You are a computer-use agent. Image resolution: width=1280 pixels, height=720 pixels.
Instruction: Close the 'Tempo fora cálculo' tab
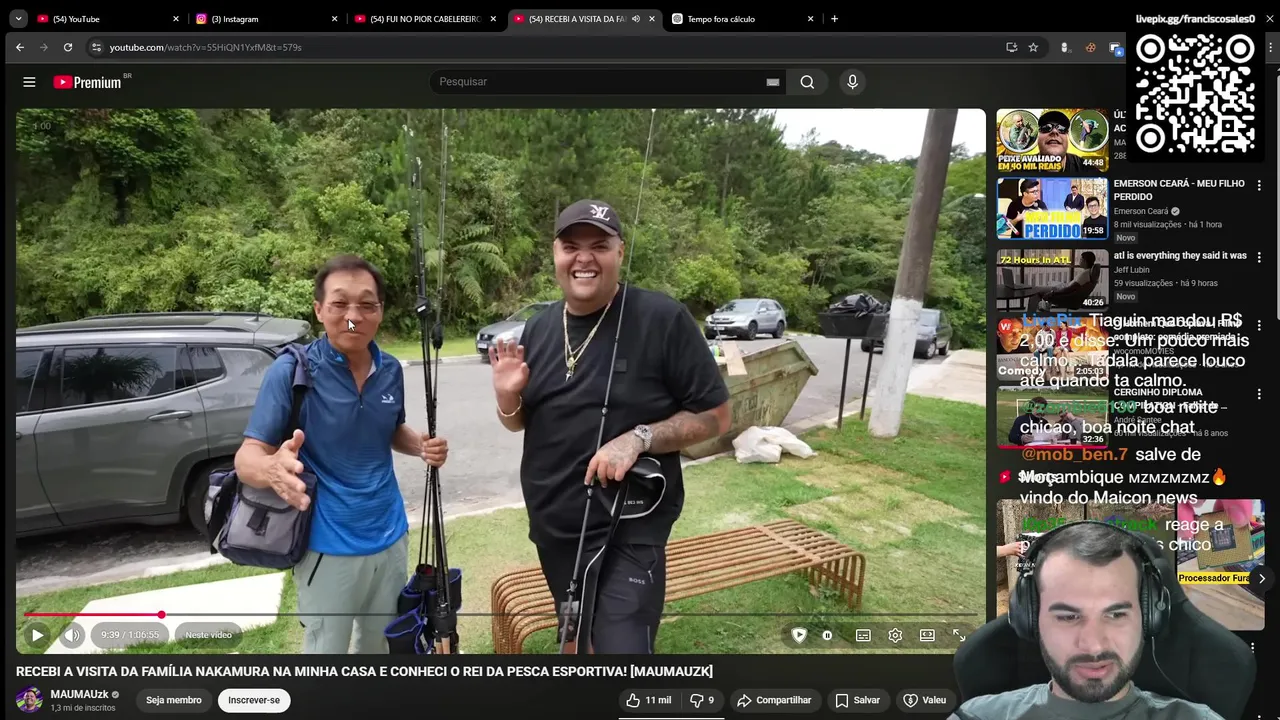(x=810, y=19)
